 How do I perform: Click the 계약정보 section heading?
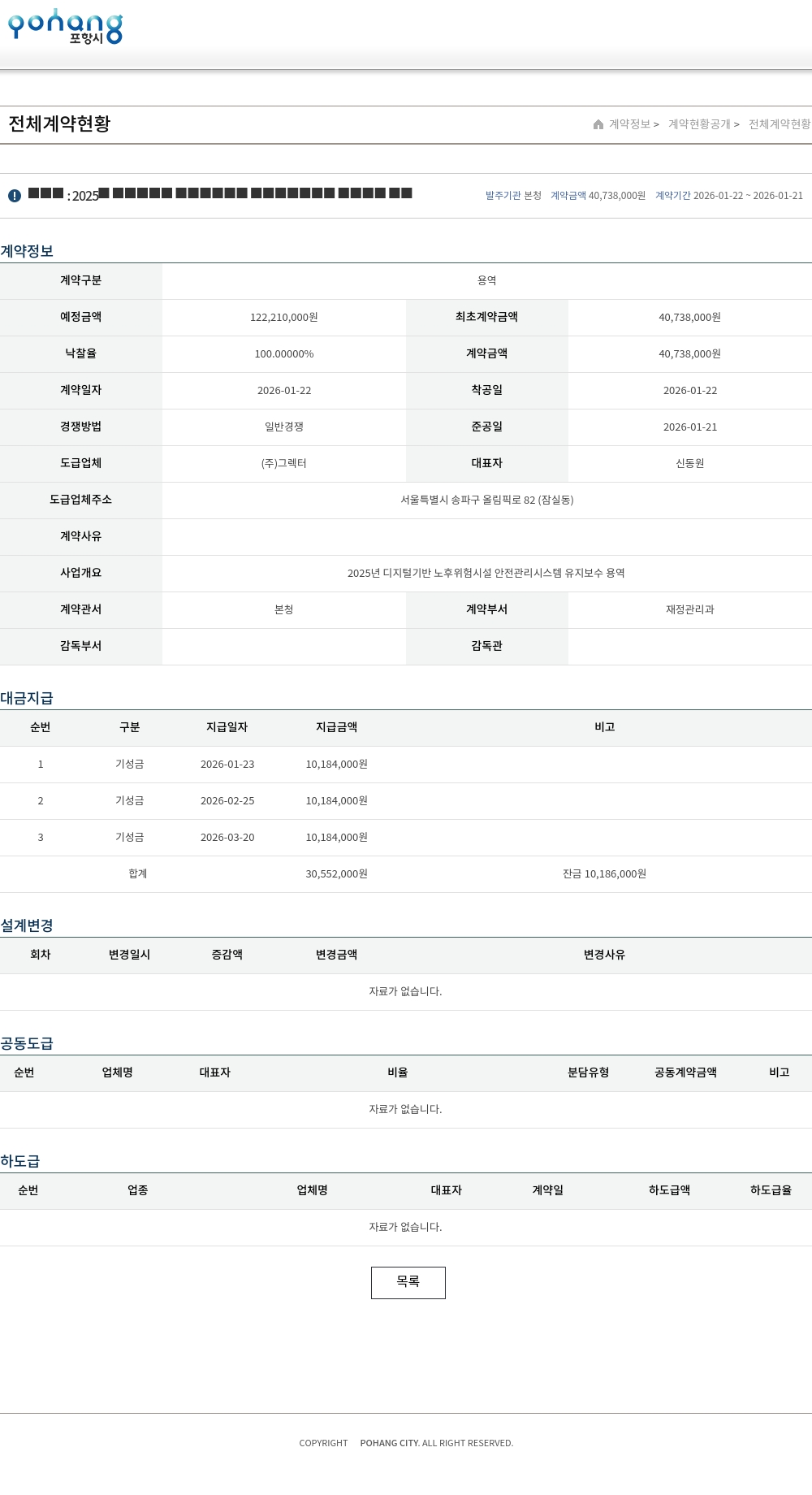27,251
